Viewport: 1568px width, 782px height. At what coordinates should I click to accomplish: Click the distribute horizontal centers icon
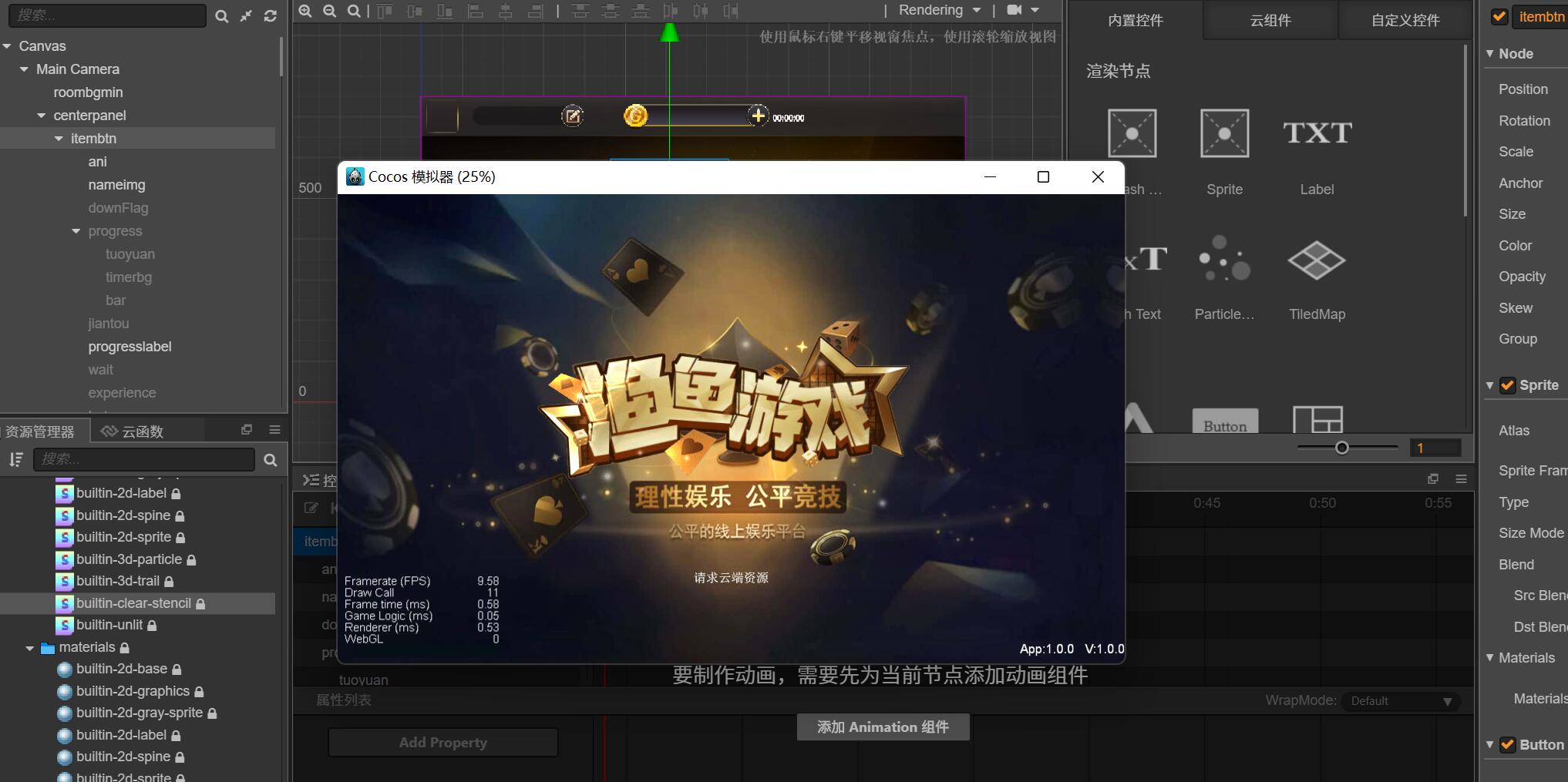tap(700, 11)
